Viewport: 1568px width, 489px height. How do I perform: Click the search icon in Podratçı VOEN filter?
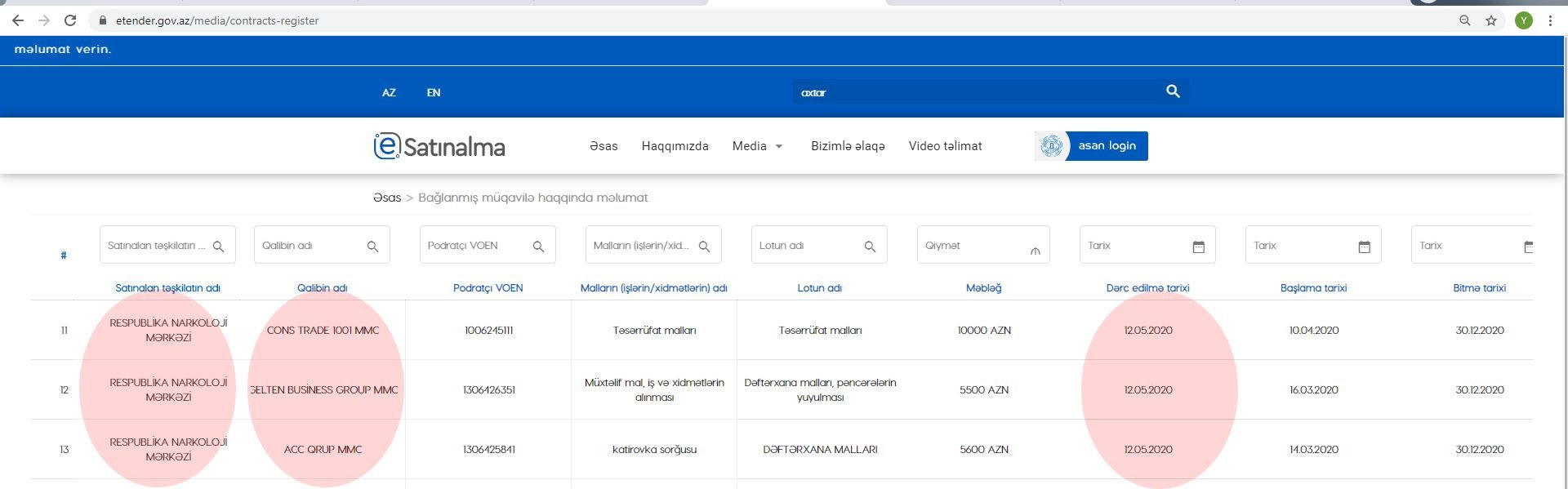[x=538, y=247]
